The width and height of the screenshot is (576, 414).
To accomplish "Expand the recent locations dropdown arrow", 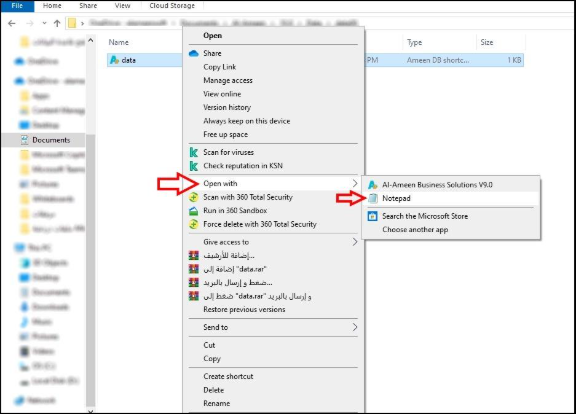I will [x=44, y=23].
